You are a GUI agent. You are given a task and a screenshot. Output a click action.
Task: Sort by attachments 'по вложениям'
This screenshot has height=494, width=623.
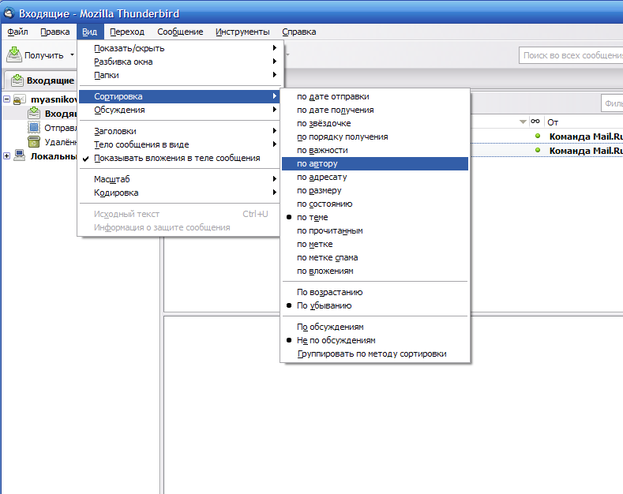(x=375, y=271)
